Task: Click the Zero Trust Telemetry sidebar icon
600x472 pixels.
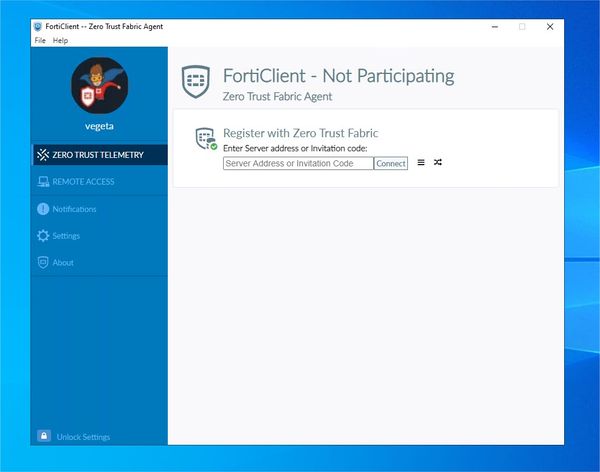Action: point(43,155)
